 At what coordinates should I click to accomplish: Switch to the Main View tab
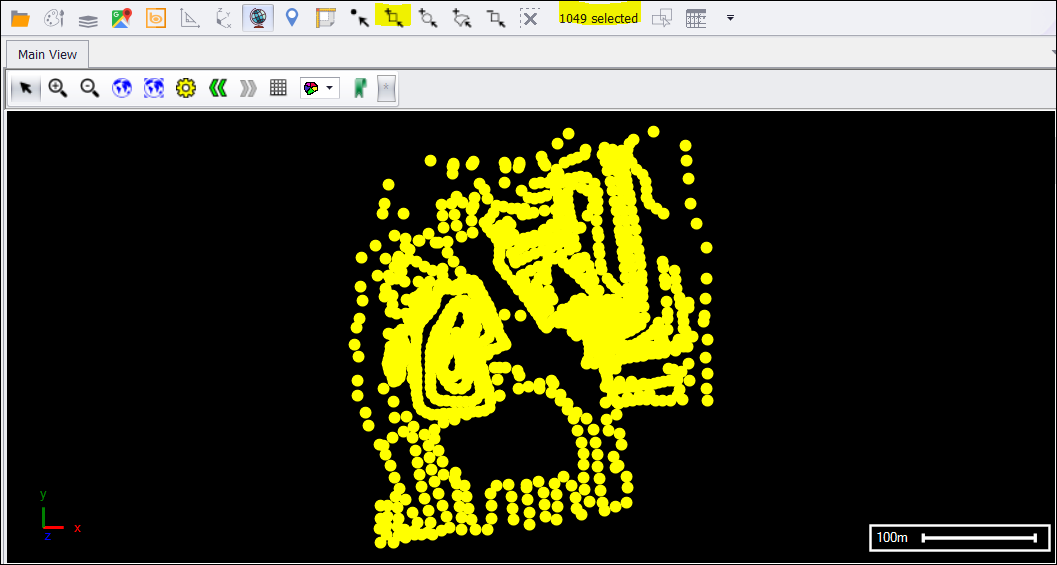(x=47, y=54)
